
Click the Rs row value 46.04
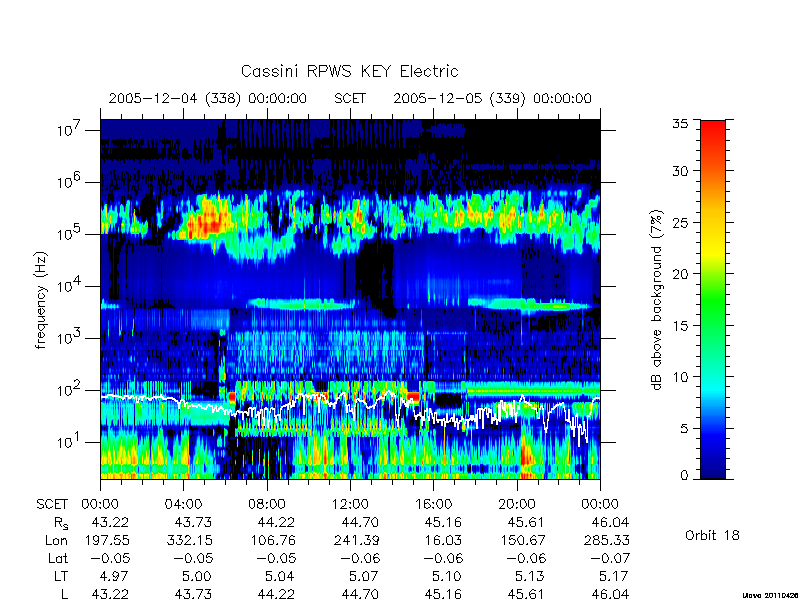tap(610, 522)
